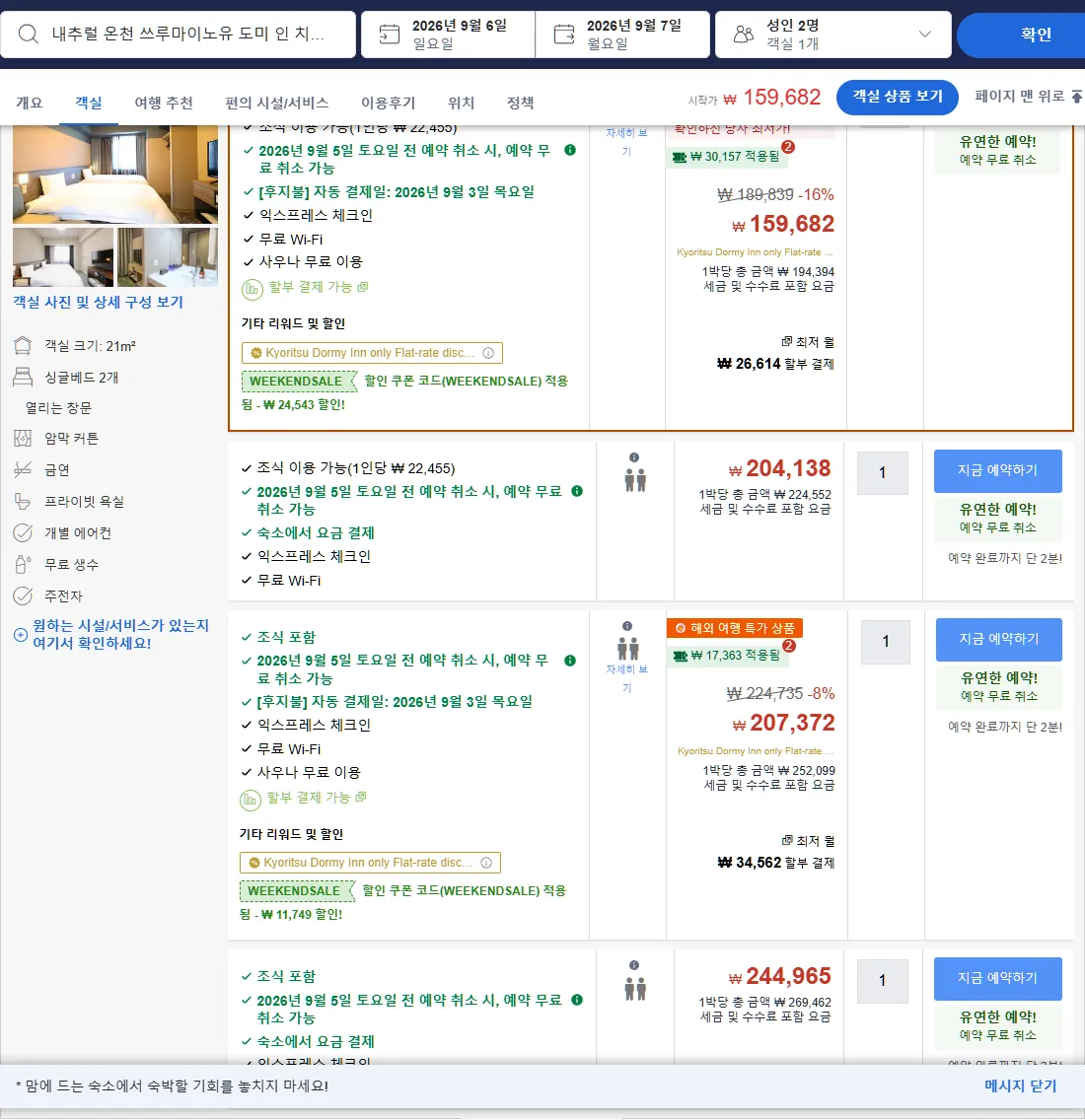This screenshot has height=1120, width=1085.
Task: Click the guests people icon
Action: 744,35
